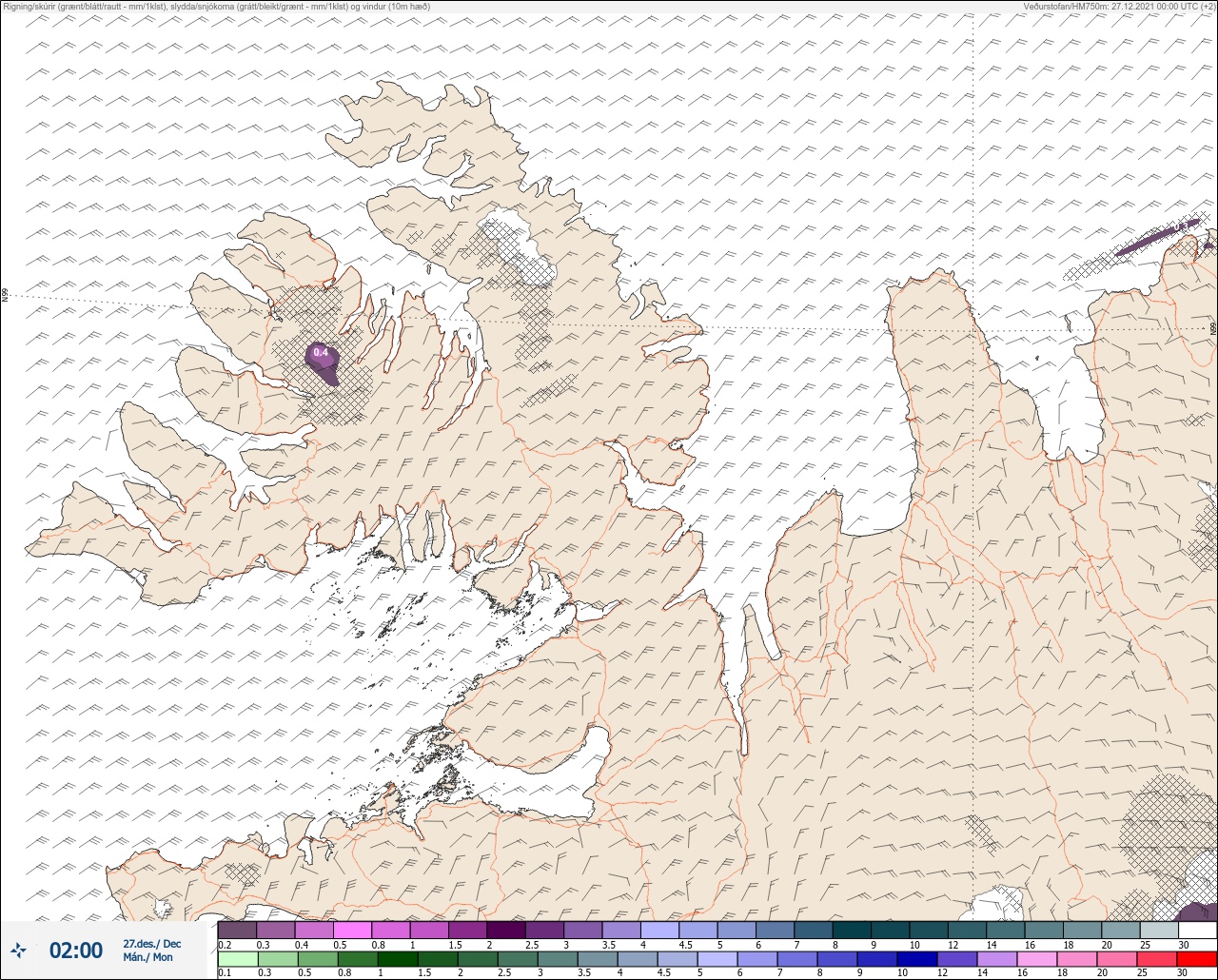
Task: Select the white upper-row swatch labeled 30
Action: [1198, 930]
